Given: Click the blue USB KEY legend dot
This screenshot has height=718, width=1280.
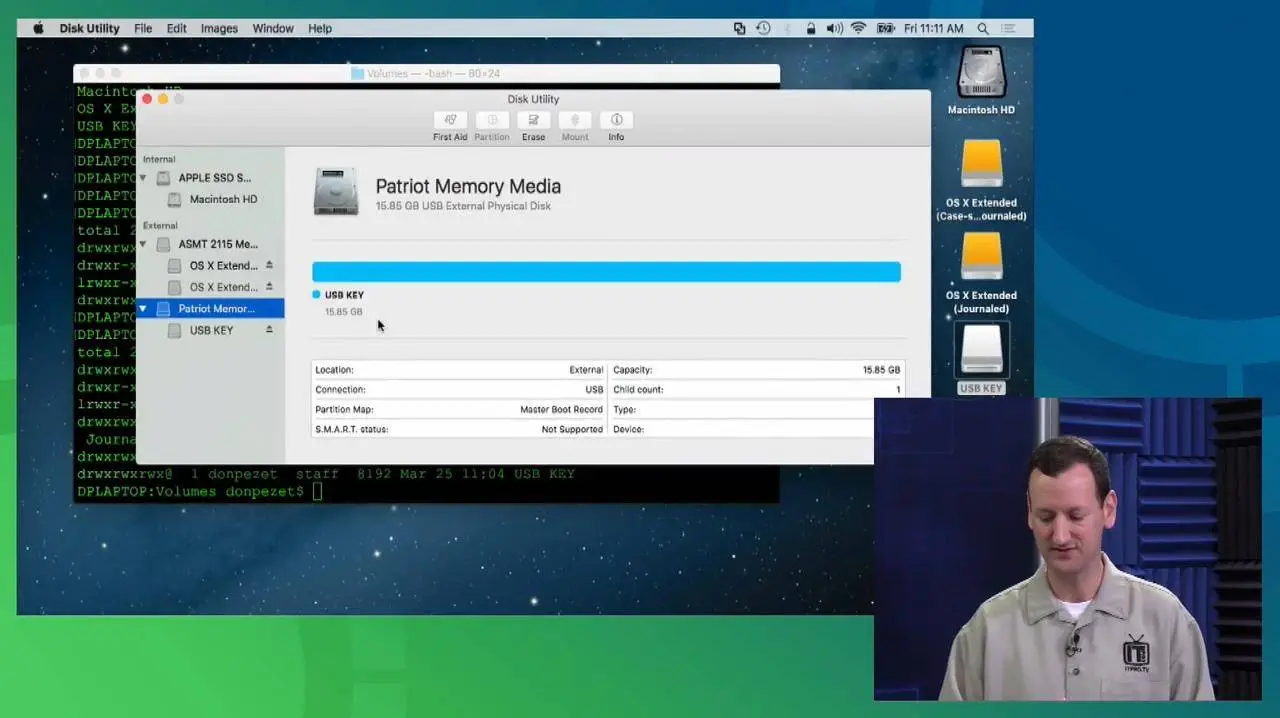Looking at the screenshot, I should tap(316, 295).
